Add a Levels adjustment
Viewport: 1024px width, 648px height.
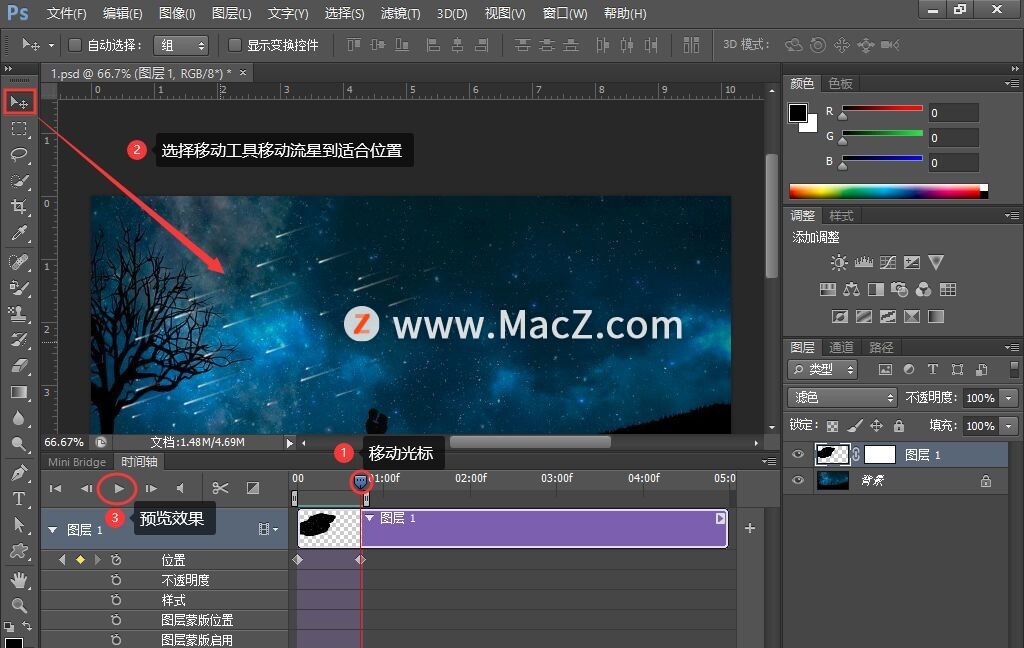coord(863,263)
